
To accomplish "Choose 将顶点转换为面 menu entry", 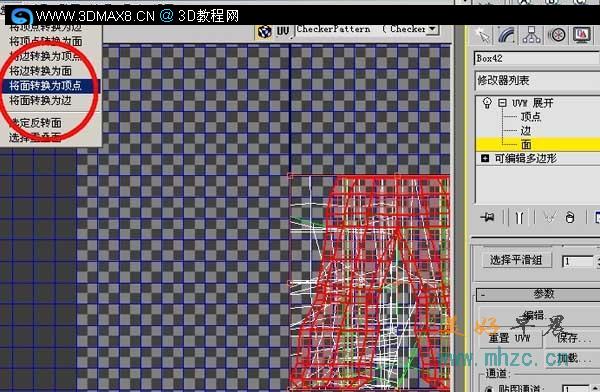I will click(x=46, y=41).
